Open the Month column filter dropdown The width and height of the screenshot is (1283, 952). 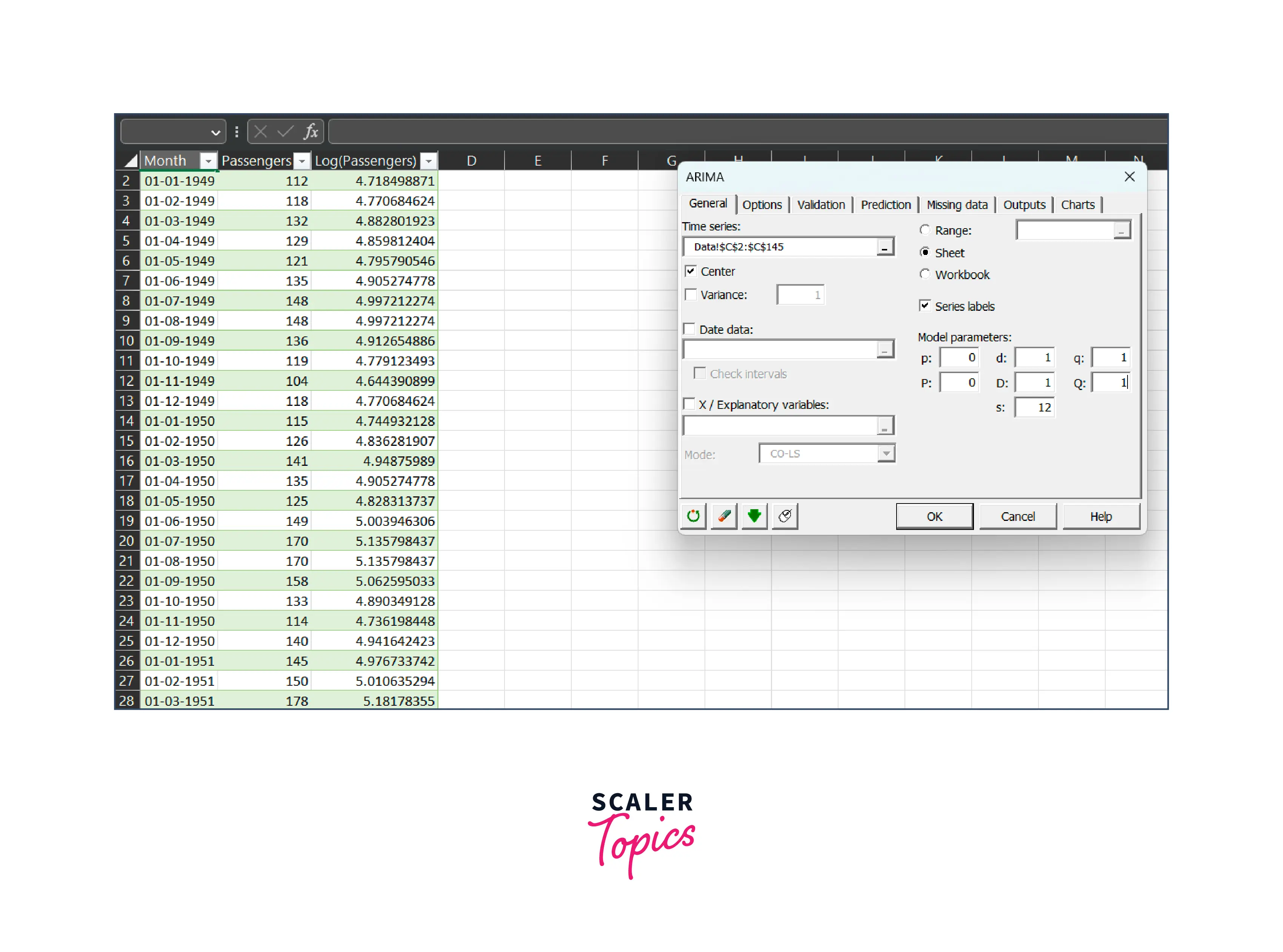[x=208, y=161]
